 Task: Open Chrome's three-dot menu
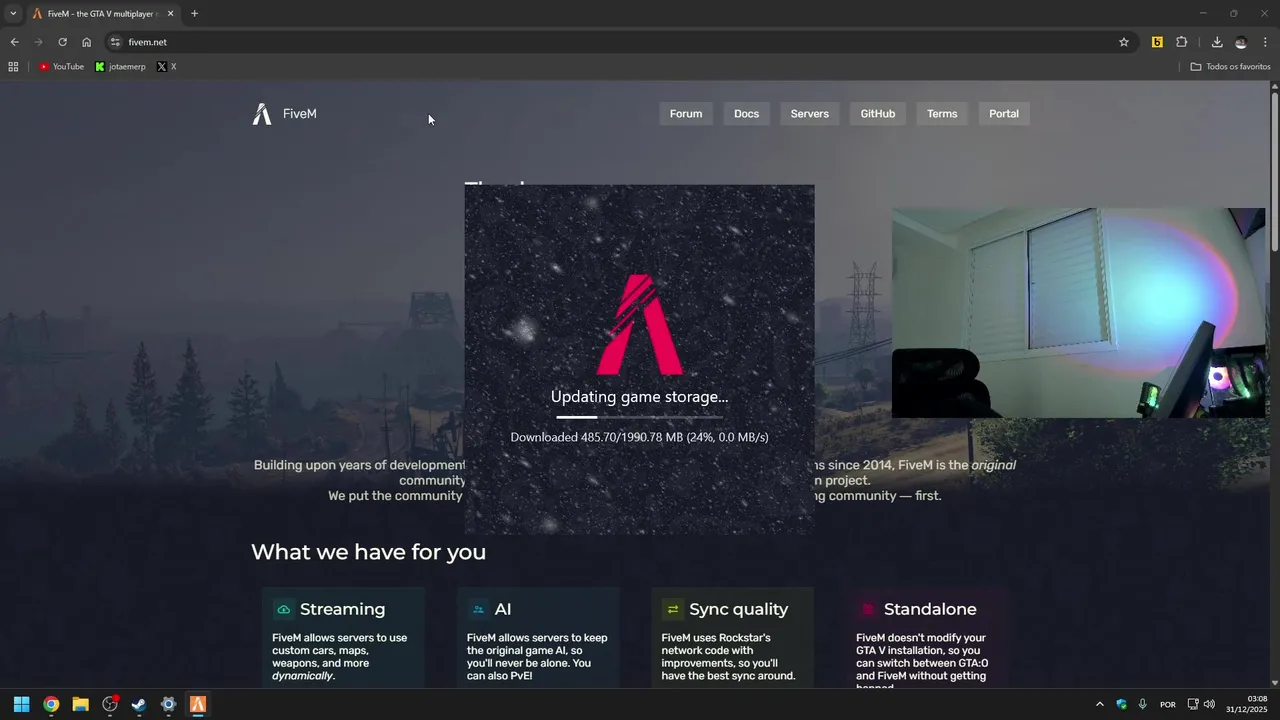(x=1265, y=42)
